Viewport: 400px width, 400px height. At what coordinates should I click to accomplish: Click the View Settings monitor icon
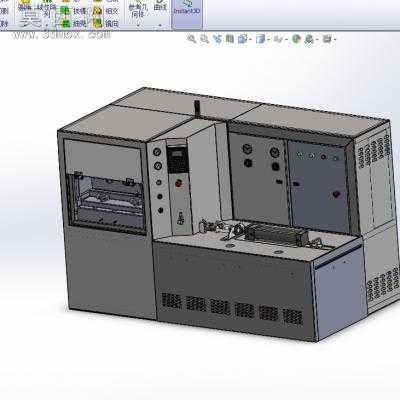click(x=327, y=39)
